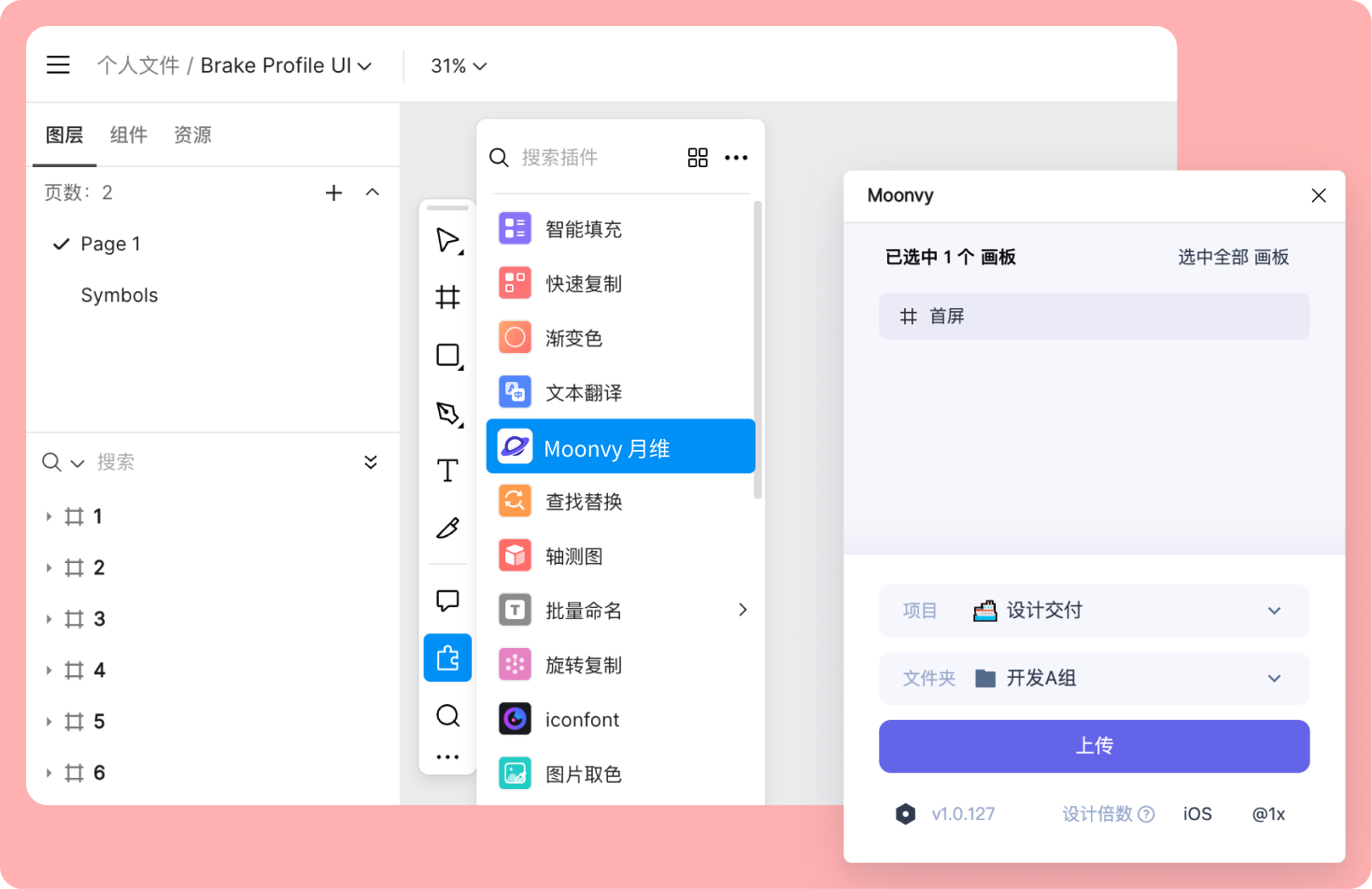
Task: Add a new page with plus icon
Action: [333, 192]
